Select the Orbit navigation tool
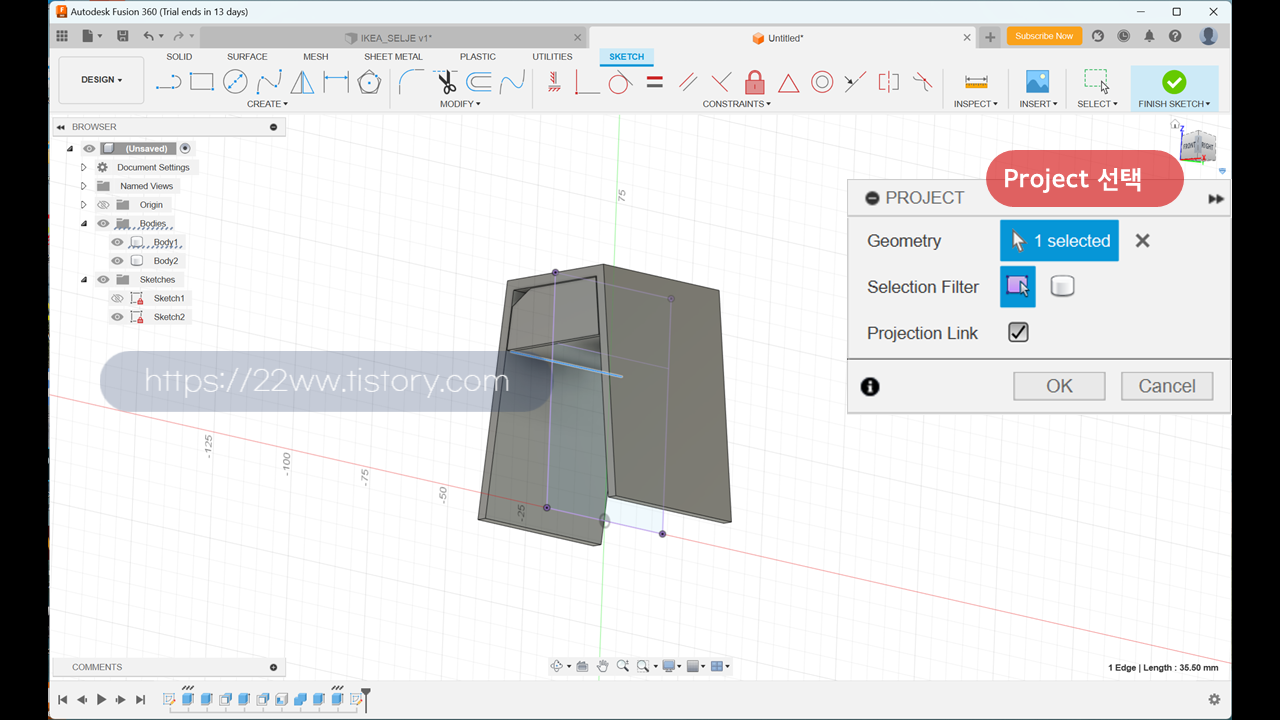This screenshot has height=720, width=1280. 557,666
